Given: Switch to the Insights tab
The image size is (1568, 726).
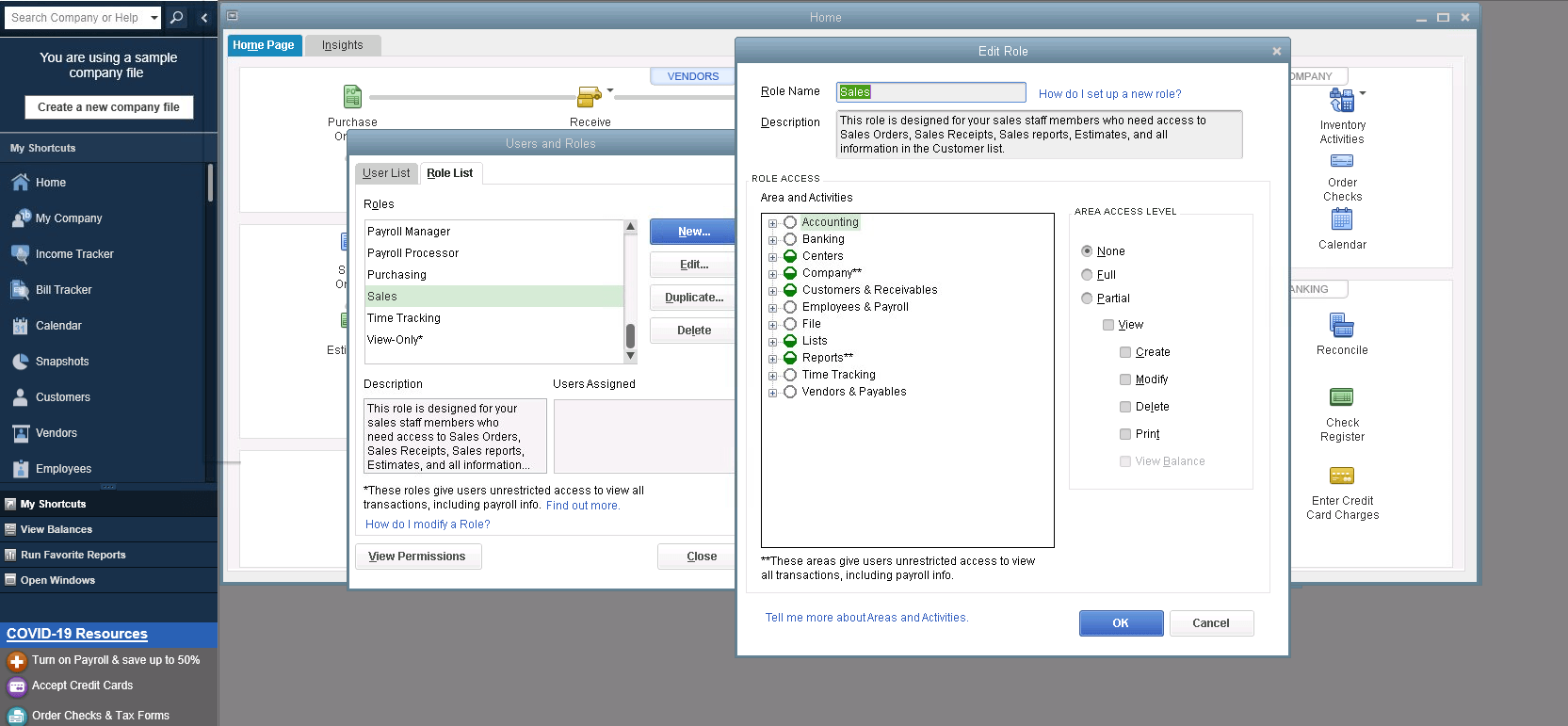Looking at the screenshot, I should (342, 45).
